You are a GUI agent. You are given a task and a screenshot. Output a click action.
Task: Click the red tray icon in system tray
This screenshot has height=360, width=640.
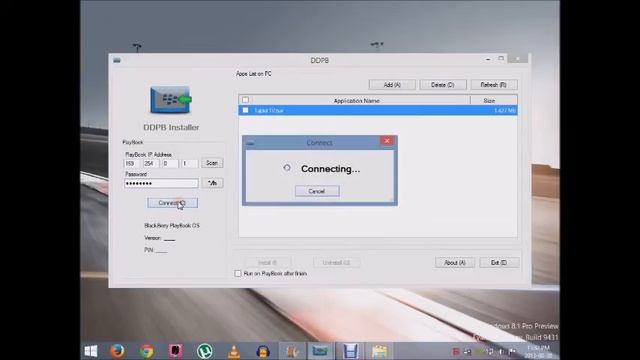(x=456, y=351)
